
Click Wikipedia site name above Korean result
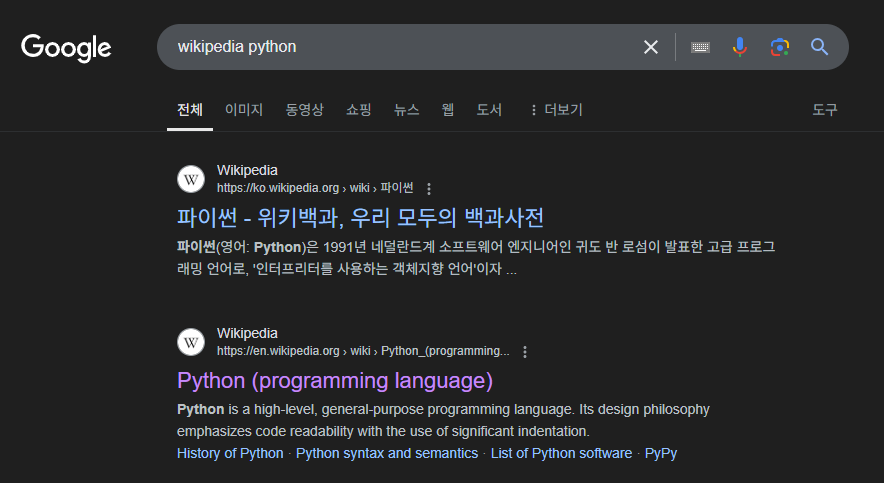coord(247,170)
